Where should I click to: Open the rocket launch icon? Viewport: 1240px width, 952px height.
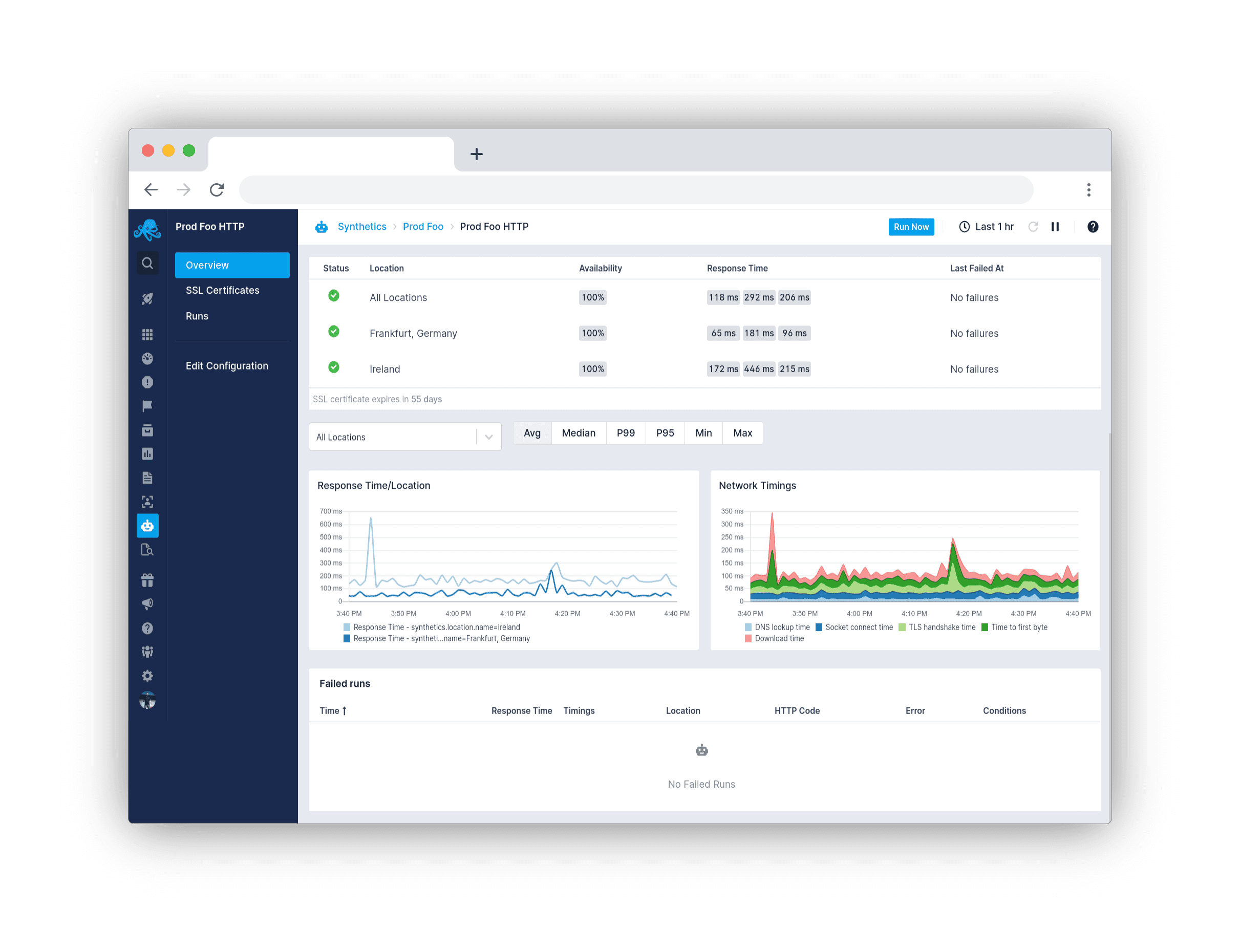(x=147, y=298)
